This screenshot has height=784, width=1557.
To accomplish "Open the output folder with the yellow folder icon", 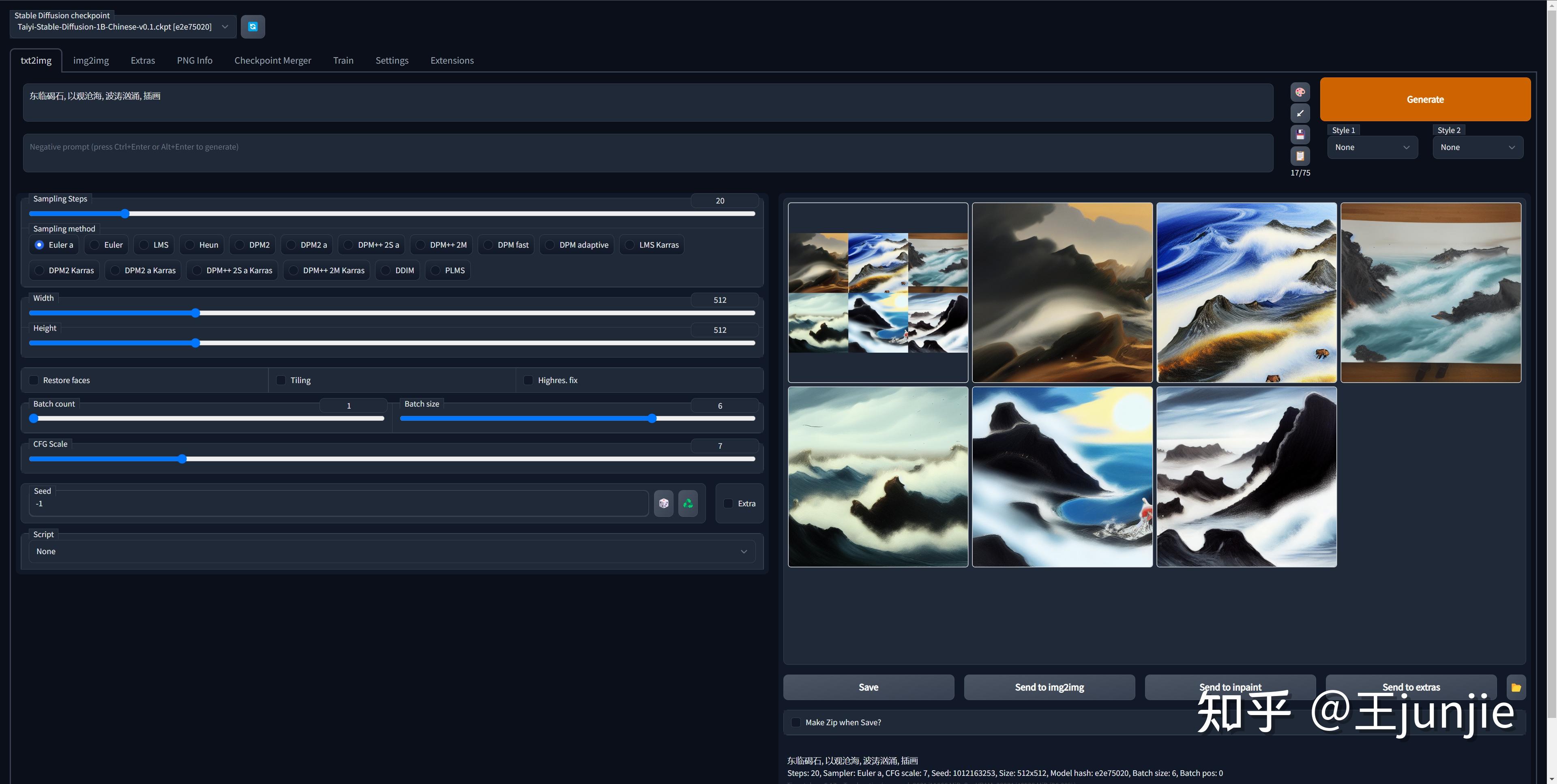I will 1516,687.
